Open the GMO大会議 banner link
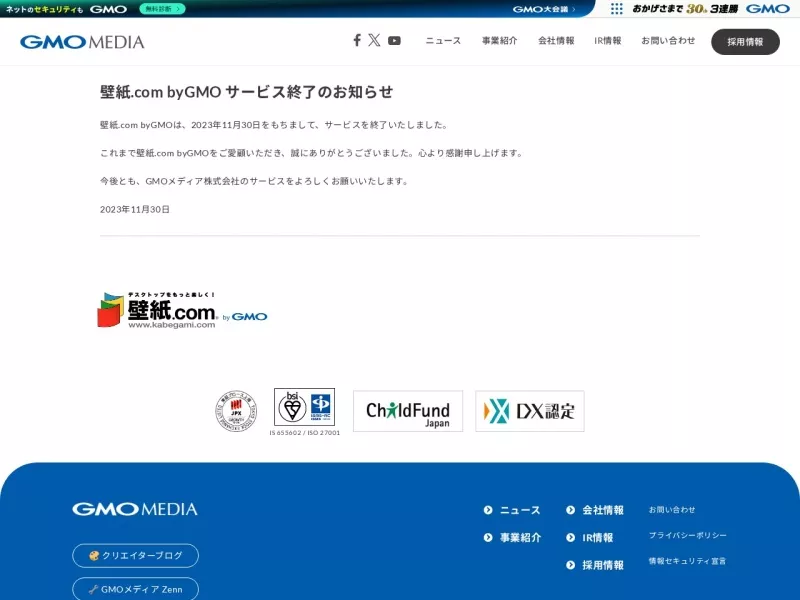800x600 pixels. pos(544,9)
